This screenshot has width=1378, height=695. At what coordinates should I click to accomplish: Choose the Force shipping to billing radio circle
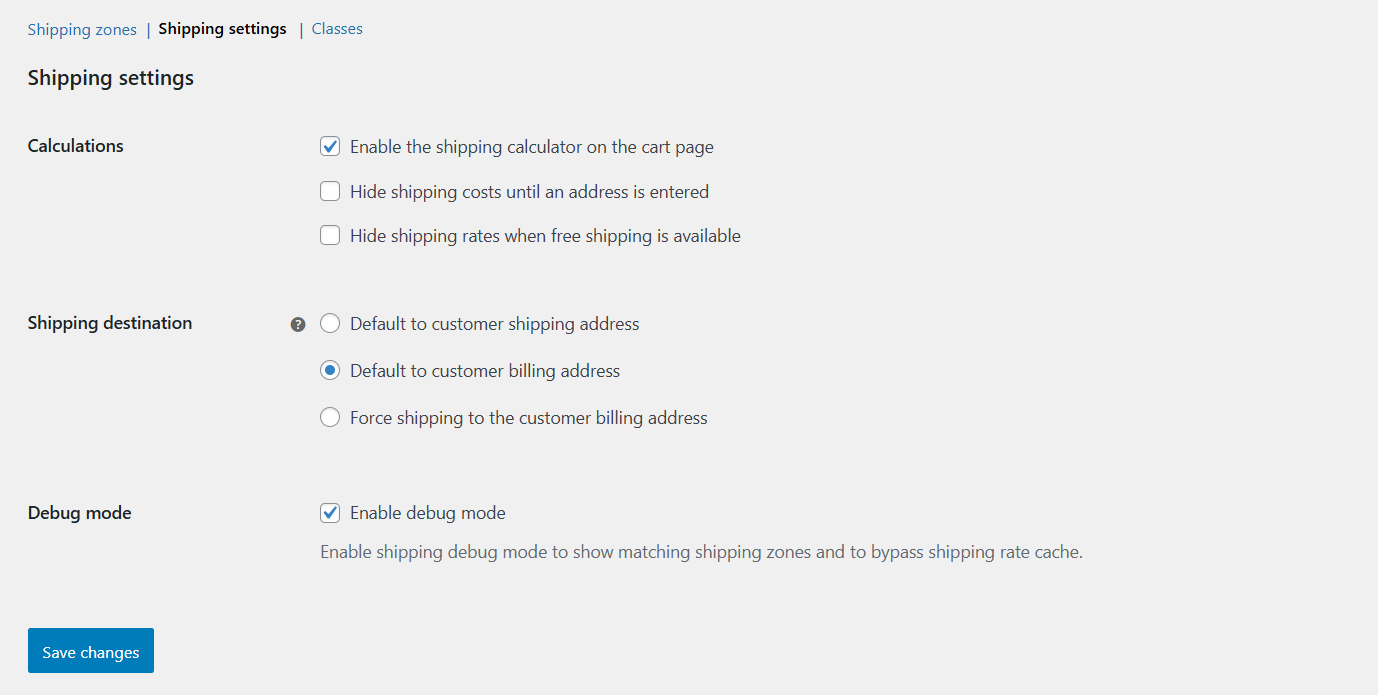[x=330, y=418]
